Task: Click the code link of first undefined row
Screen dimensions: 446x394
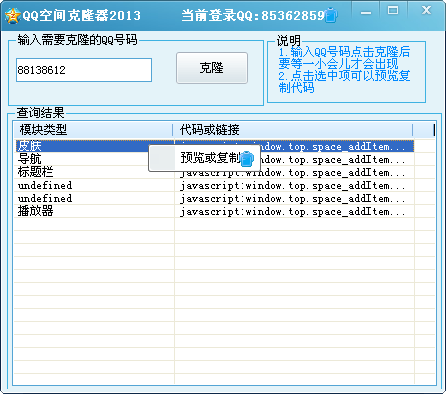Action: (293, 185)
